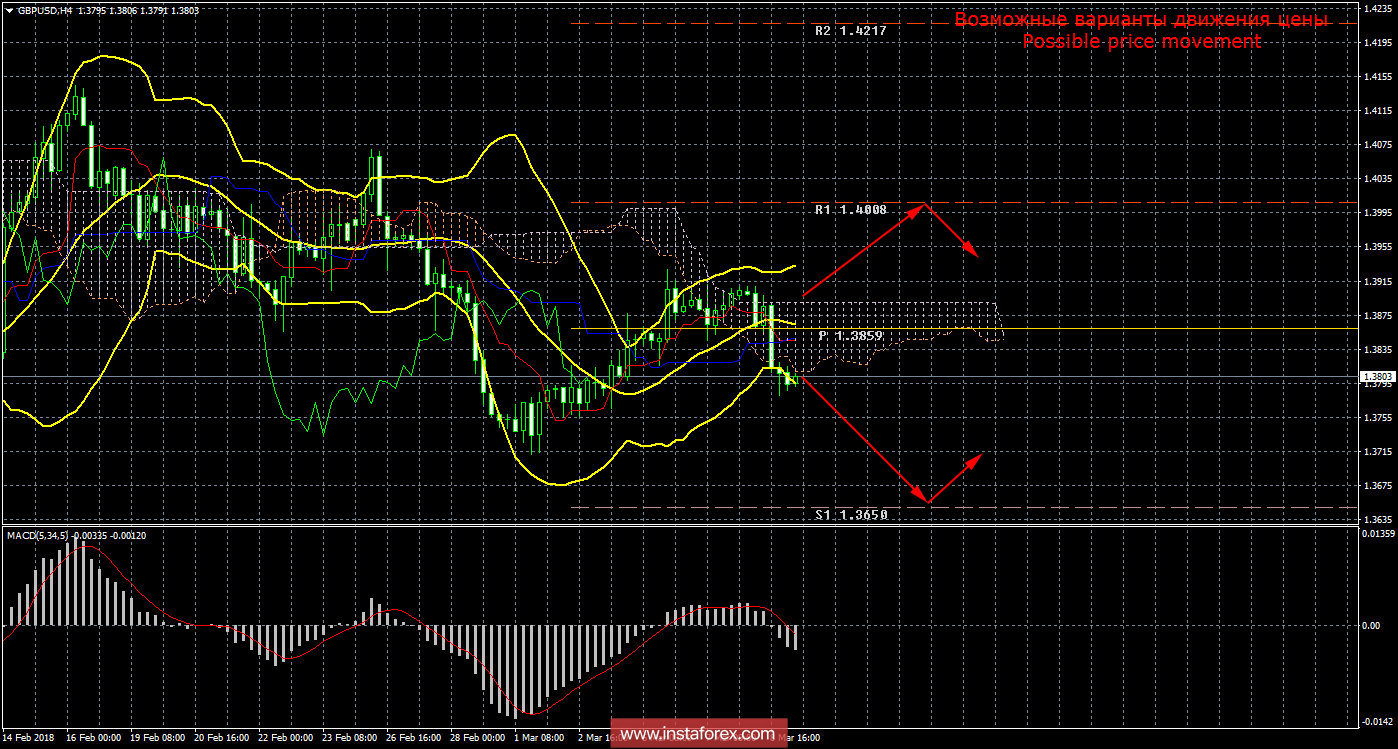Open the chart dropdown triangle beside GBPUSD,H4
The height and width of the screenshot is (749, 1398).
click(9, 9)
